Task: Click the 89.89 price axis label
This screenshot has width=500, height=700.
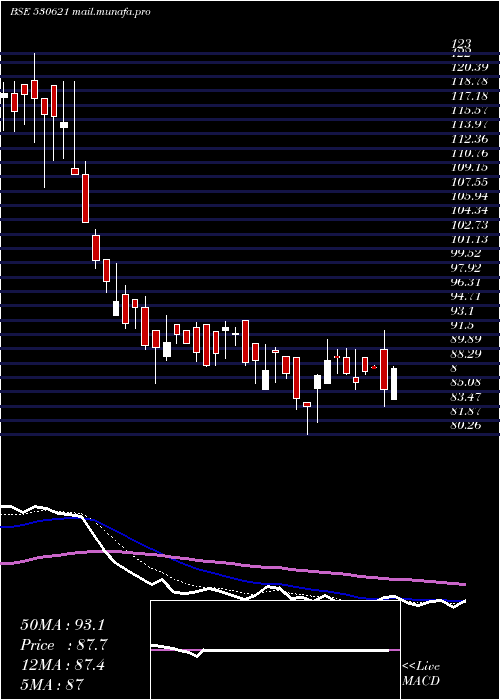Action: [467, 339]
